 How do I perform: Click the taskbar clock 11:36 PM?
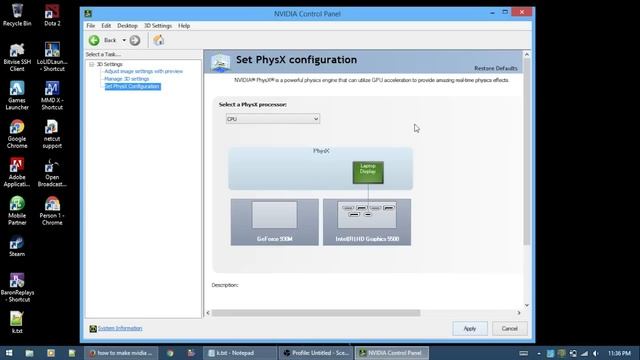(x=619, y=353)
